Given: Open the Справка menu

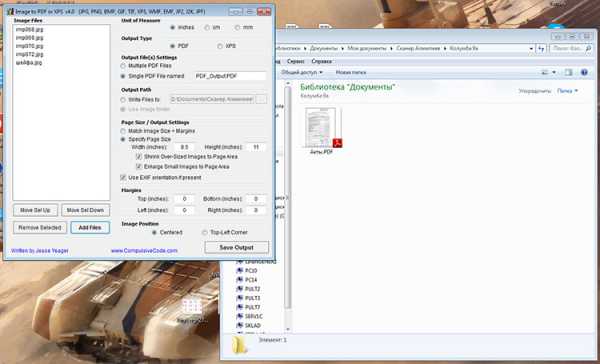Looking at the screenshot, I should [x=321, y=61].
